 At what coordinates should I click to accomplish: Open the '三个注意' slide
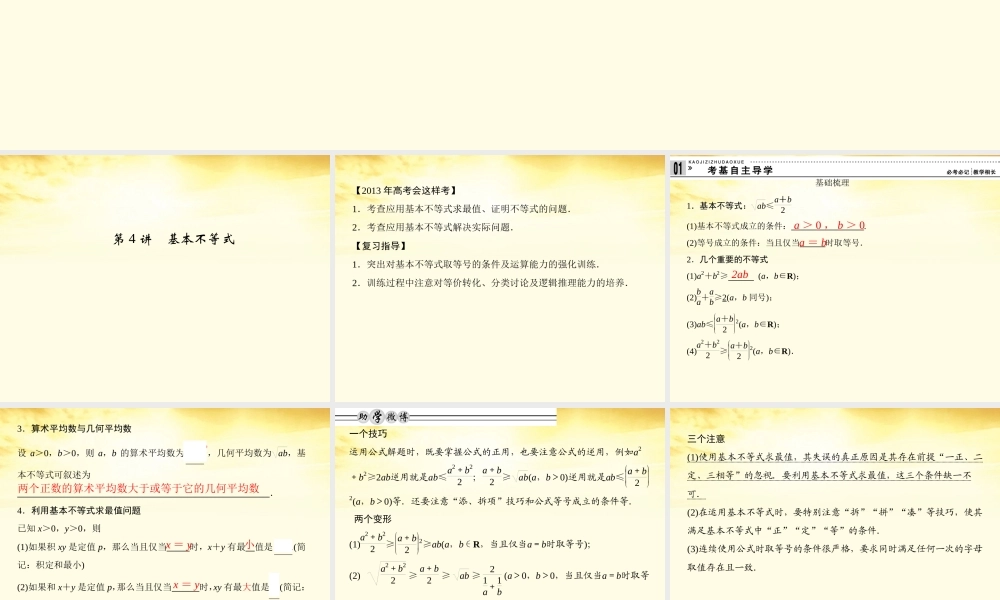pos(835,504)
